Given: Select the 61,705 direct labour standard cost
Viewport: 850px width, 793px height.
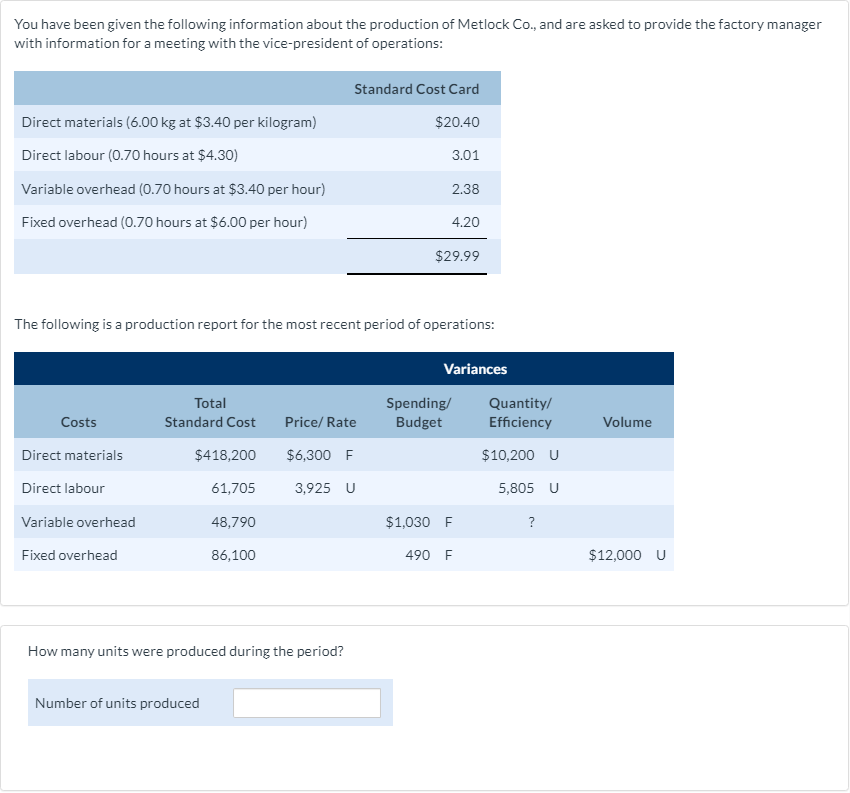Looking at the screenshot, I should point(233,488).
